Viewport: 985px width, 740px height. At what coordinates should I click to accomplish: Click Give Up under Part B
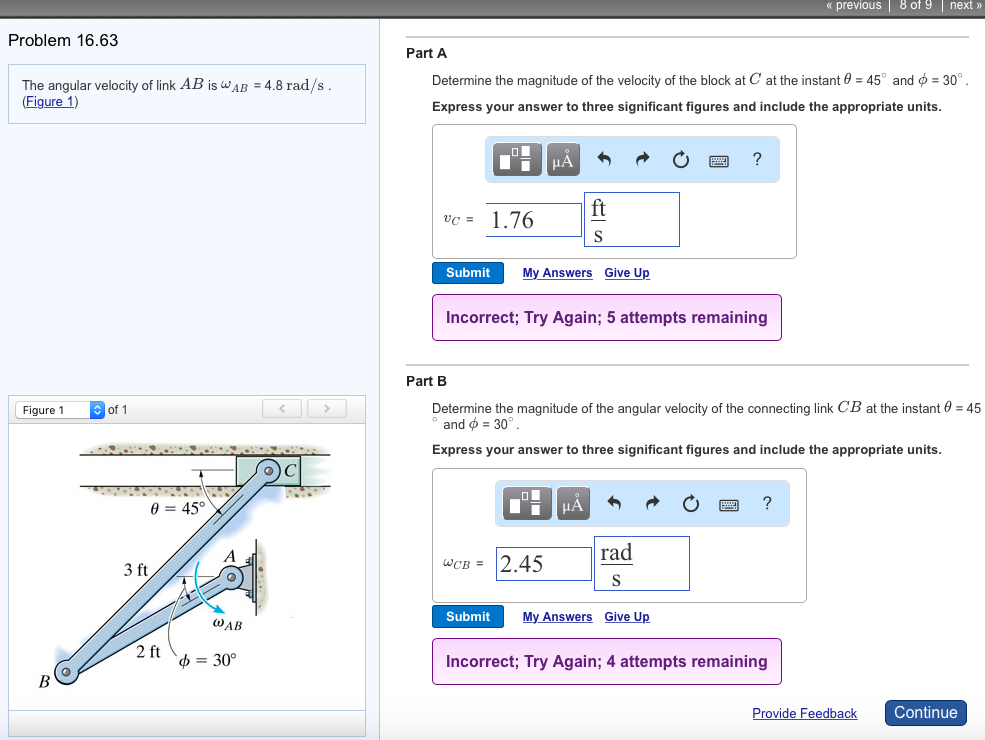coord(626,616)
